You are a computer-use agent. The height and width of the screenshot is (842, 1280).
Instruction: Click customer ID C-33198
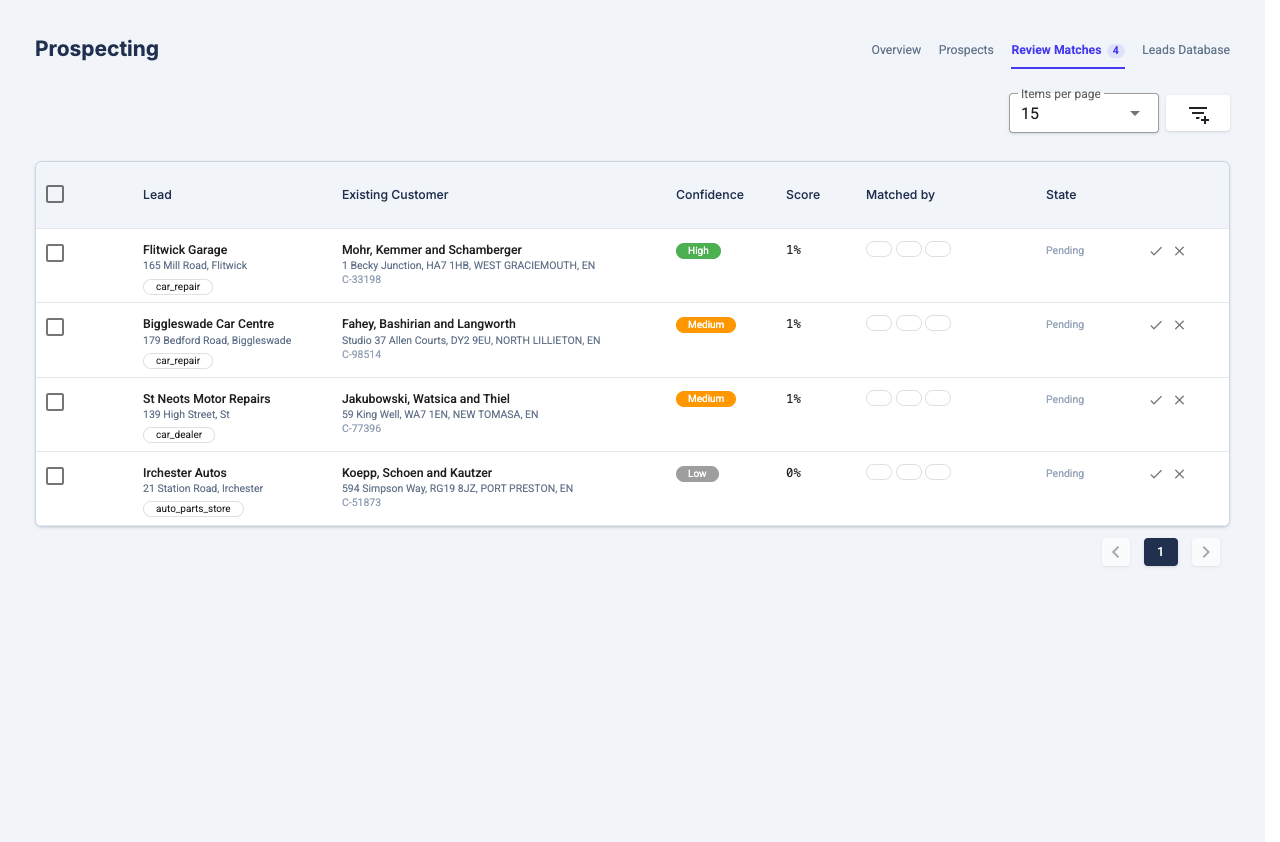[361, 280]
